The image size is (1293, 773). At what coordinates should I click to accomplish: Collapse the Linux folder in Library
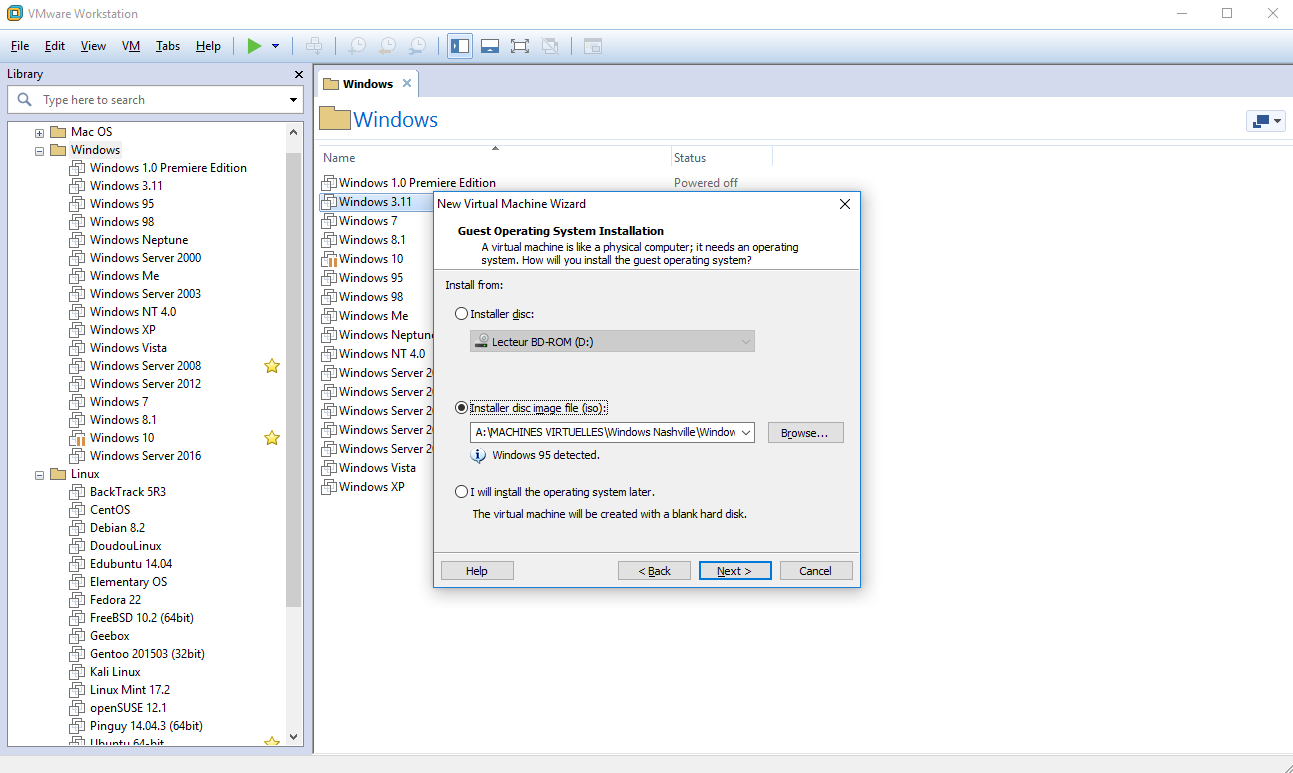coord(39,474)
